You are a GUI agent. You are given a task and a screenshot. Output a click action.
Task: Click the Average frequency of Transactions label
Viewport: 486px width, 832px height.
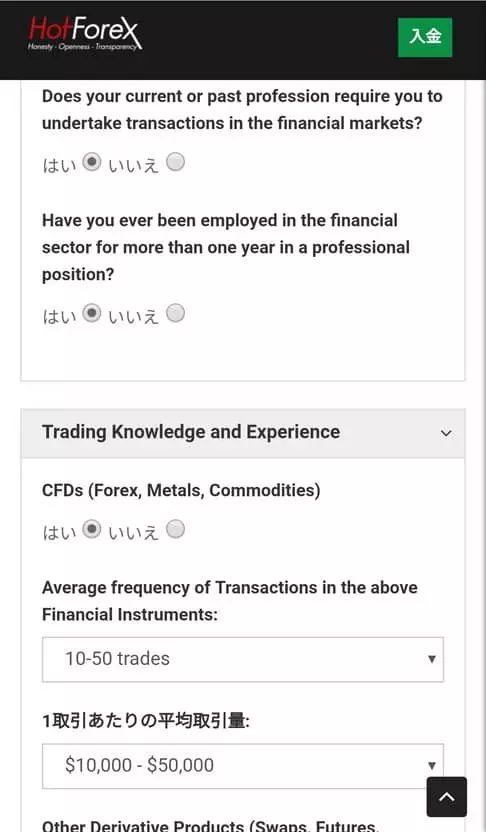(230, 601)
